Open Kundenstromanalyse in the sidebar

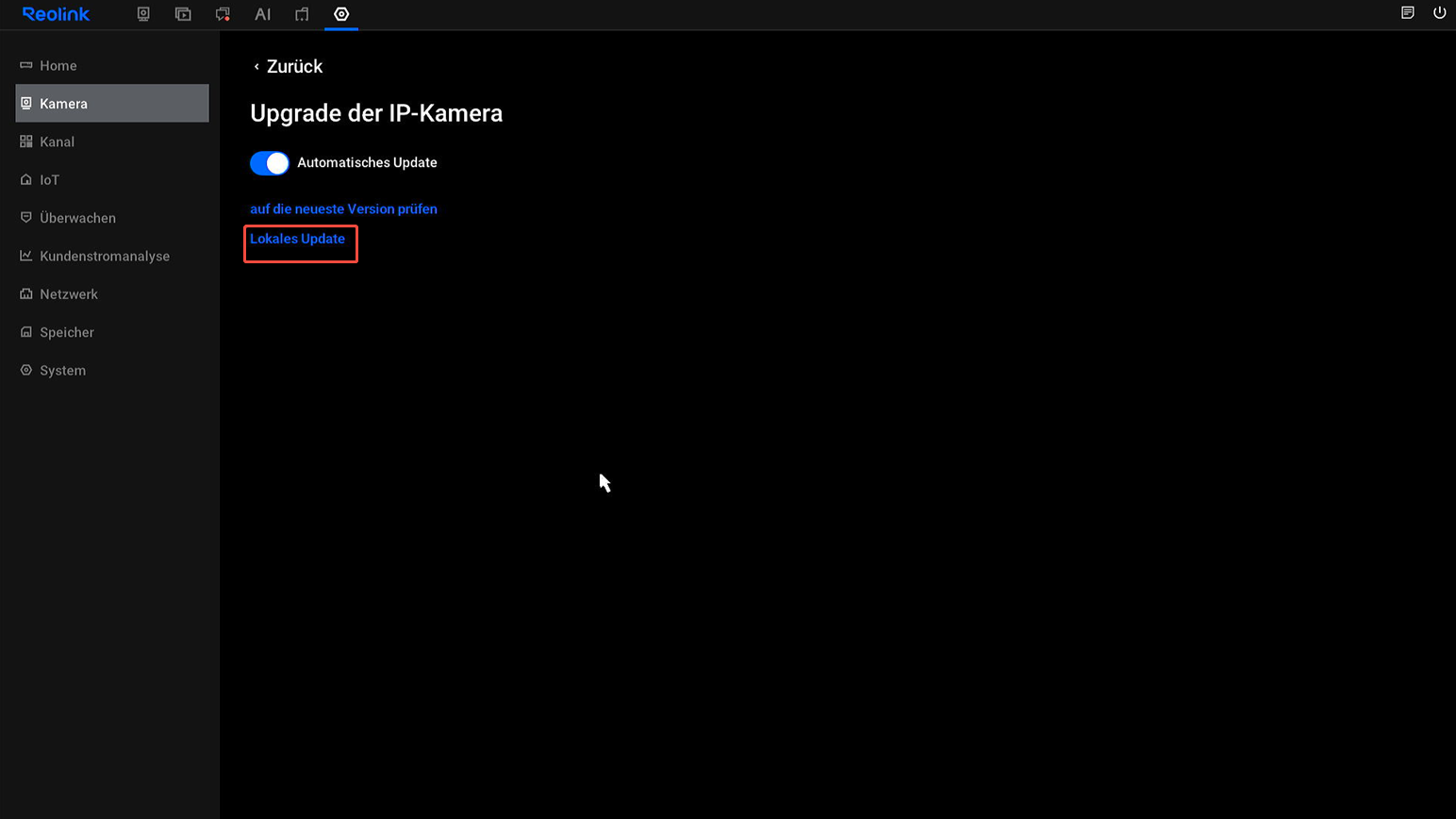click(112, 256)
